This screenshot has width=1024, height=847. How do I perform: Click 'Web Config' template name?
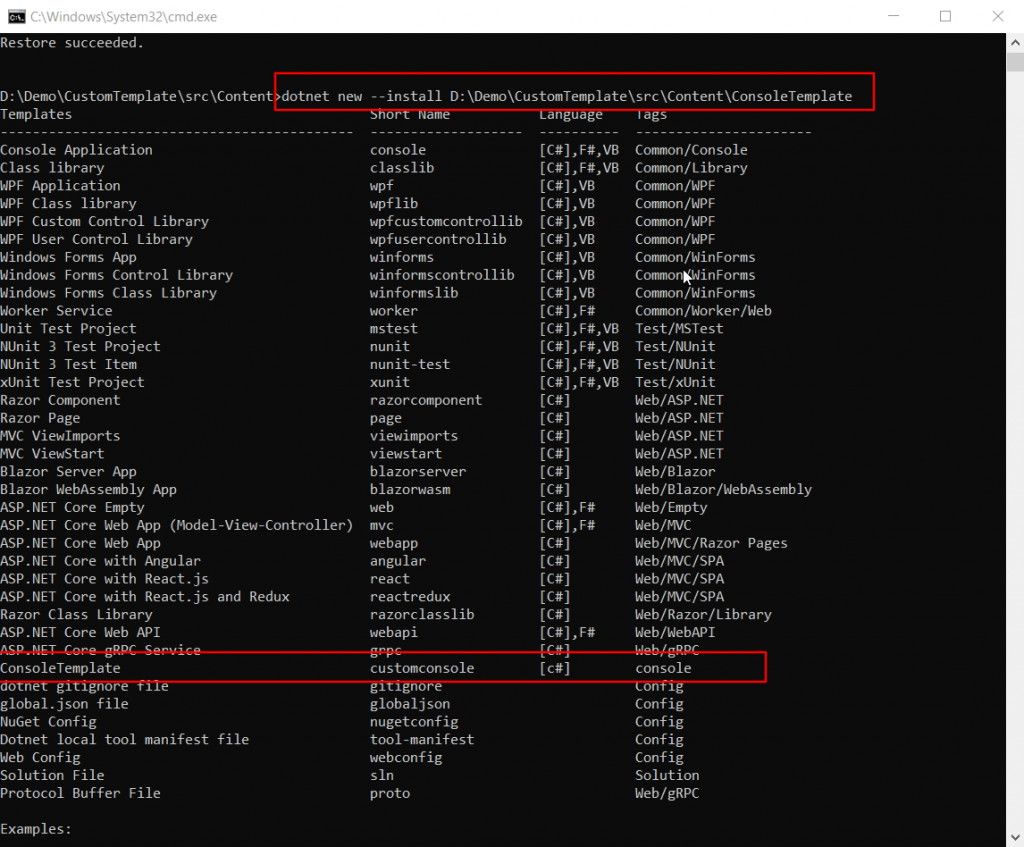40,758
